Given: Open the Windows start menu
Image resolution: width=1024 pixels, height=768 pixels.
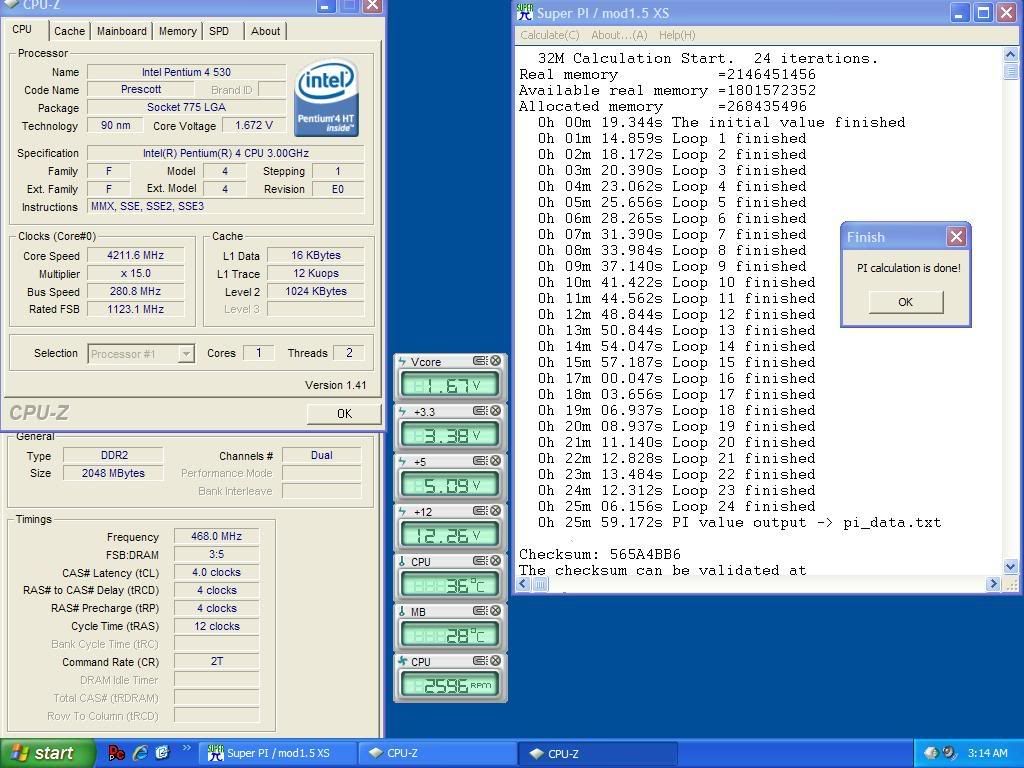Looking at the screenshot, I should coord(47,754).
